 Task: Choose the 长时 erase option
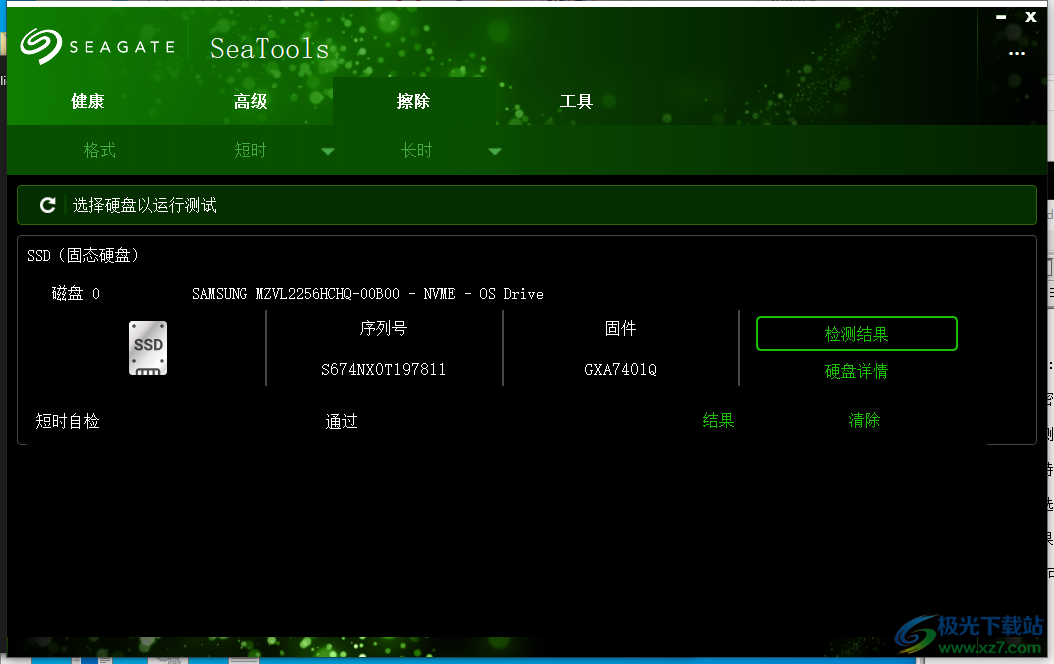point(417,150)
